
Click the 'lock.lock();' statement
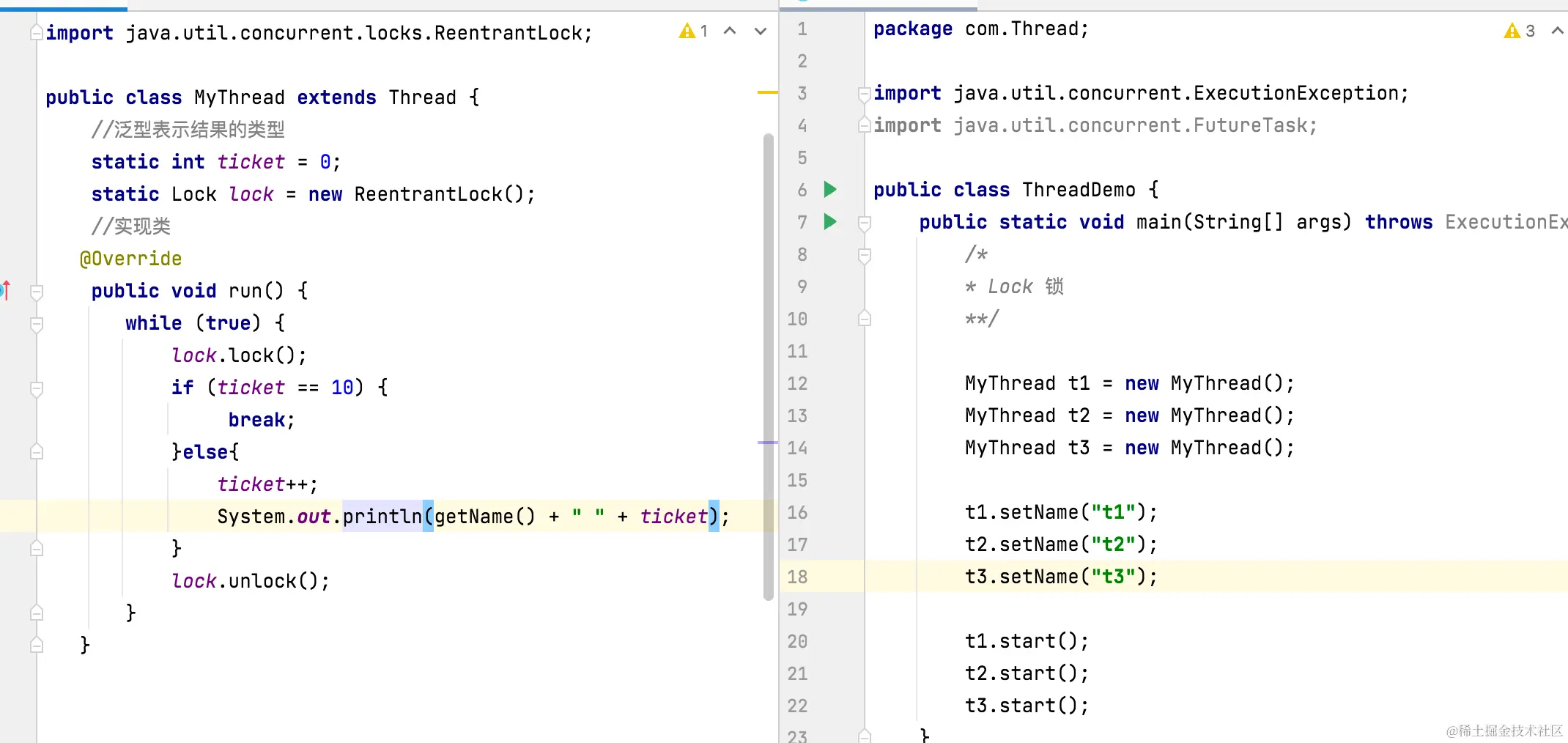pyautogui.click(x=239, y=355)
